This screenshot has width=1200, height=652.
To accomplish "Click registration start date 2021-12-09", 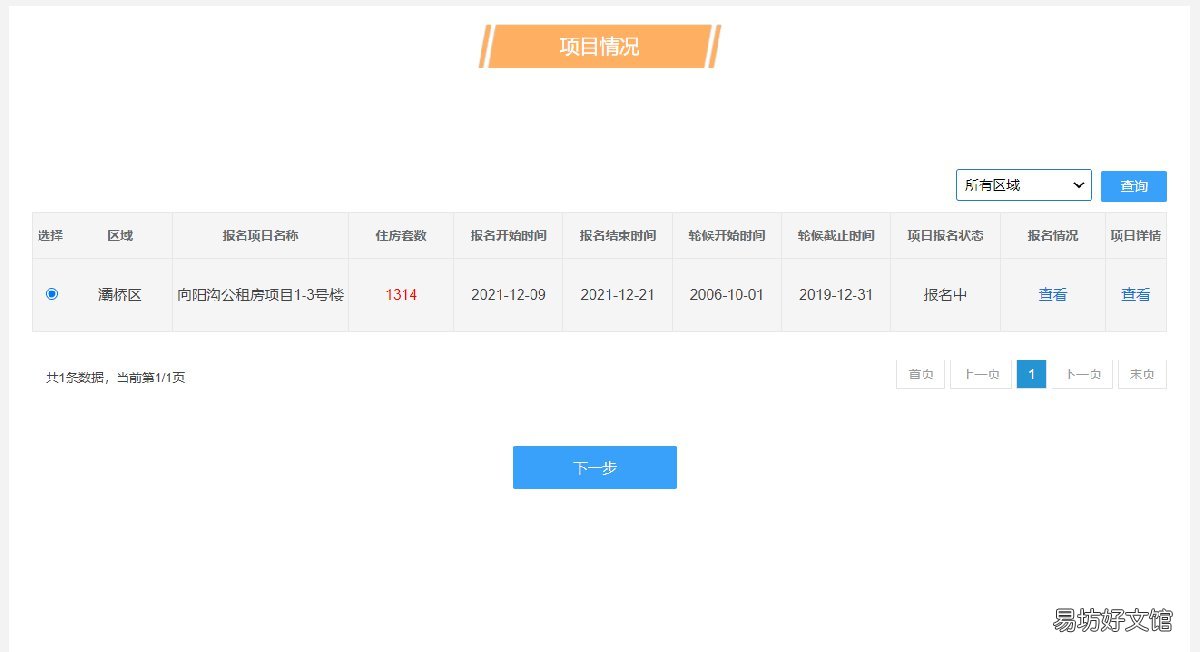I will click(x=508, y=295).
